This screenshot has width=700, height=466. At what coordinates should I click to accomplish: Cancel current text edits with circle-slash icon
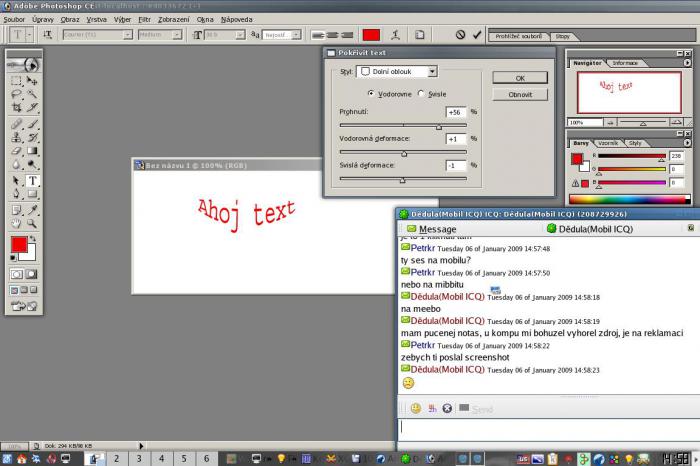(x=460, y=34)
